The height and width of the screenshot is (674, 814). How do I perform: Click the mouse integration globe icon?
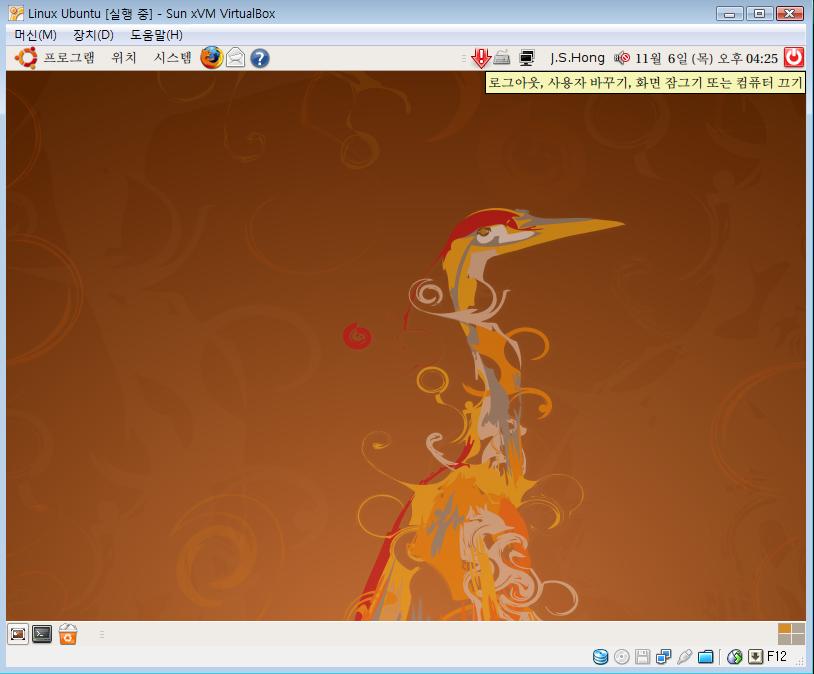pyautogui.click(x=734, y=657)
